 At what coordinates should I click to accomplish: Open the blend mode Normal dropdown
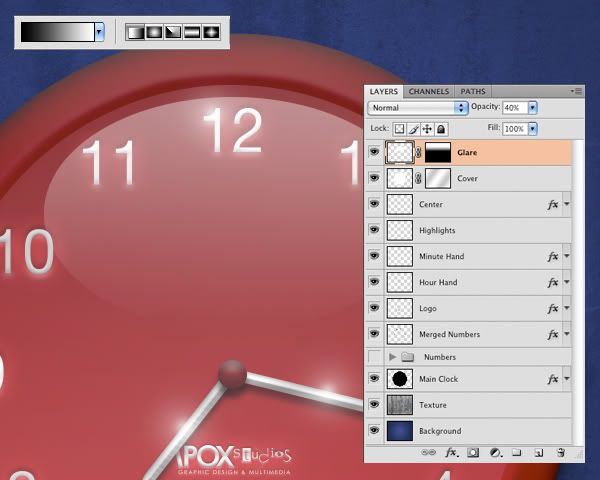(x=418, y=107)
